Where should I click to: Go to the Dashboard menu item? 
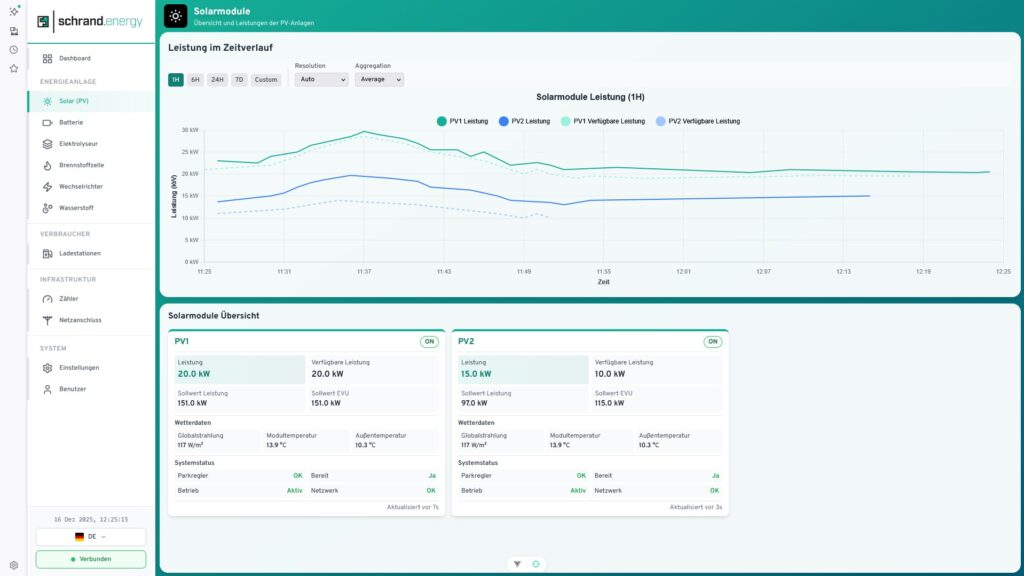click(74, 58)
